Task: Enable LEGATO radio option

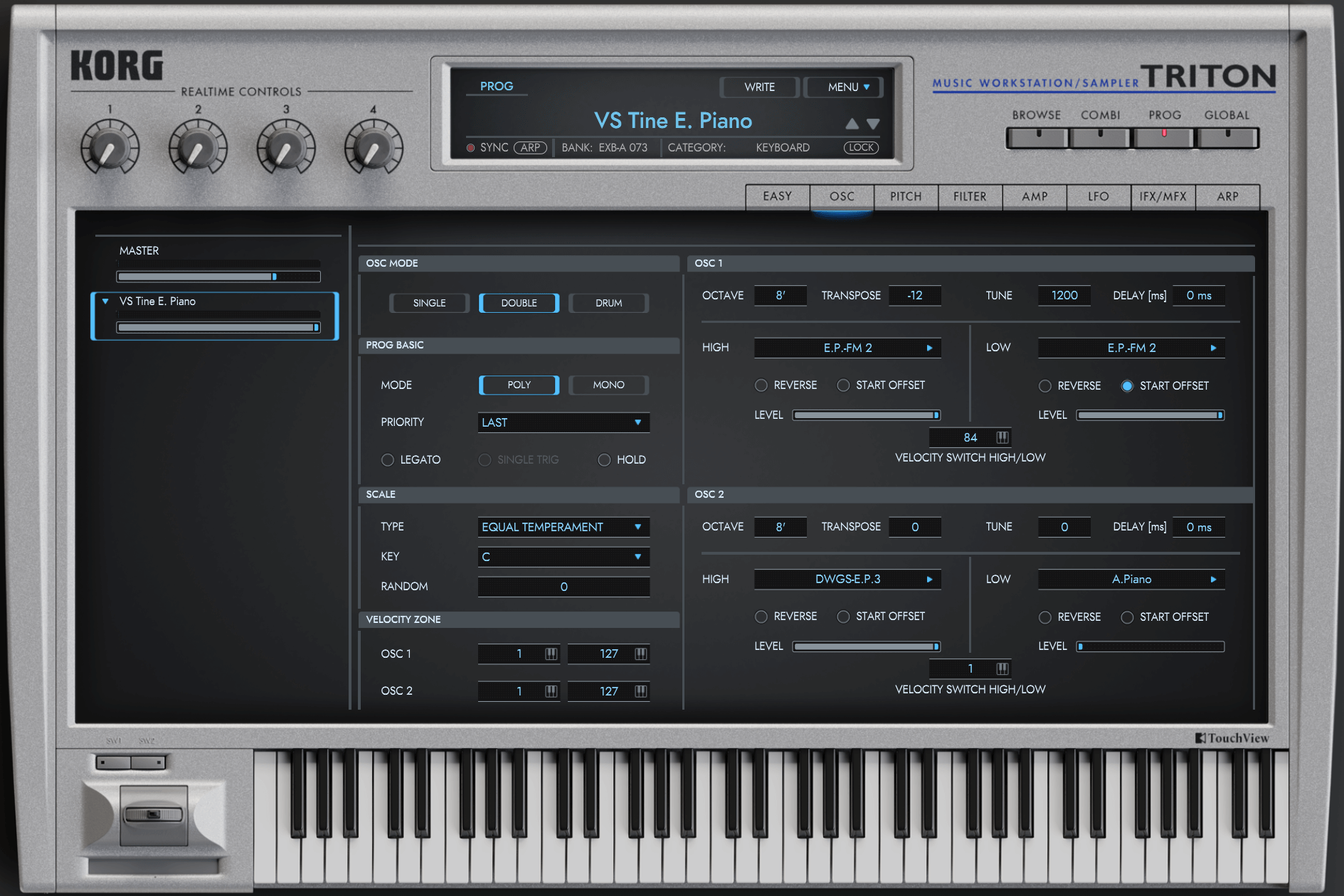Action: [x=388, y=460]
